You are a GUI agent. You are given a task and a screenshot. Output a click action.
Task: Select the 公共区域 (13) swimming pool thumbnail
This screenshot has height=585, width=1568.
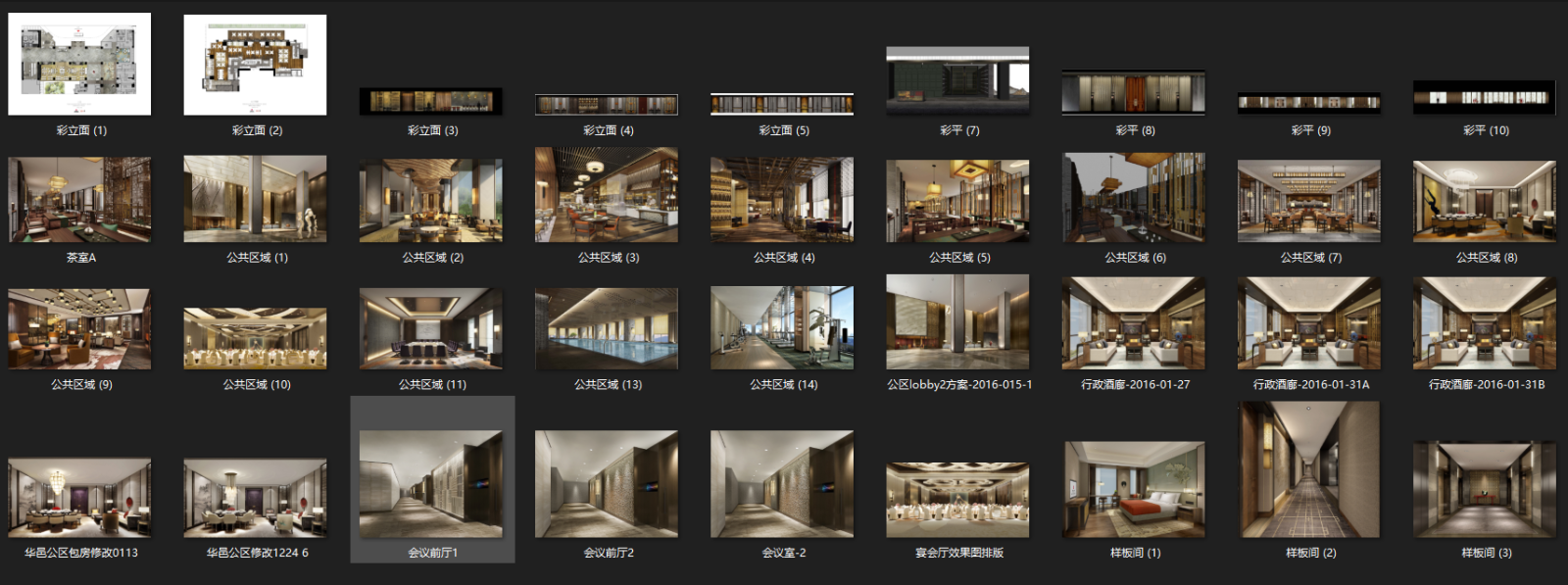click(x=607, y=329)
